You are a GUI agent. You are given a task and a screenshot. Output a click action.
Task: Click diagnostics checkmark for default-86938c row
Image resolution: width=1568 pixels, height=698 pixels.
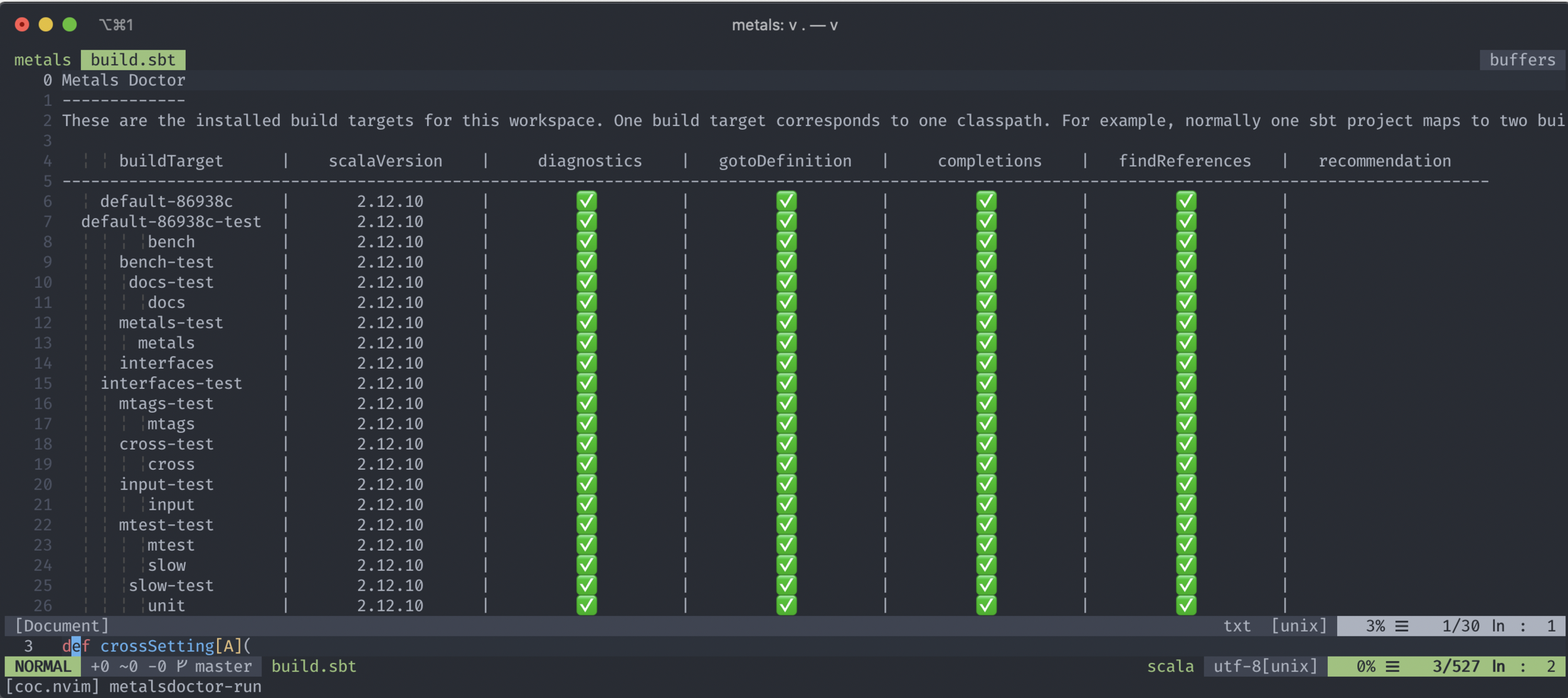click(586, 201)
